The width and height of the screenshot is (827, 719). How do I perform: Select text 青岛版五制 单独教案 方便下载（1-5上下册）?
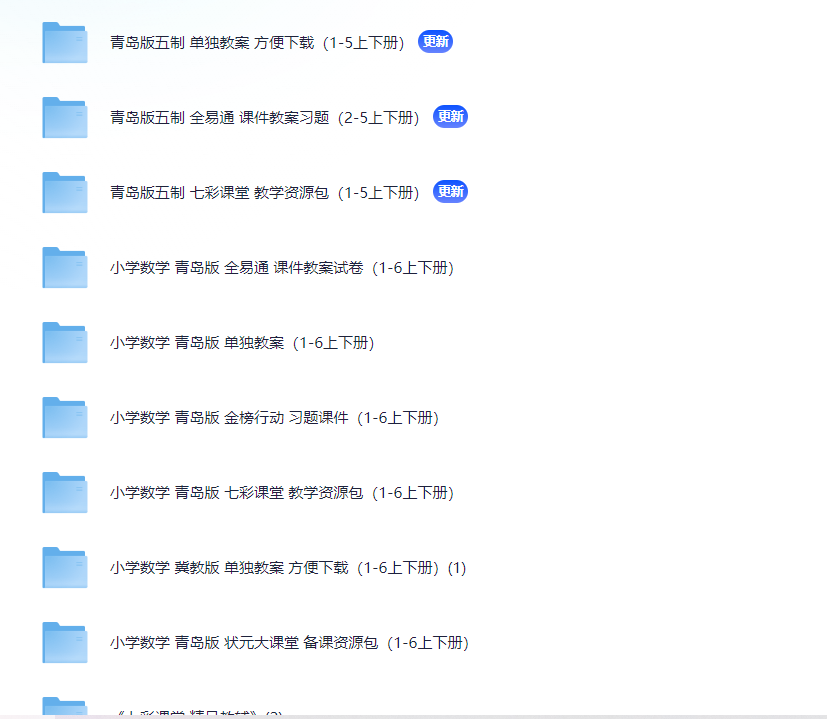coord(257,43)
